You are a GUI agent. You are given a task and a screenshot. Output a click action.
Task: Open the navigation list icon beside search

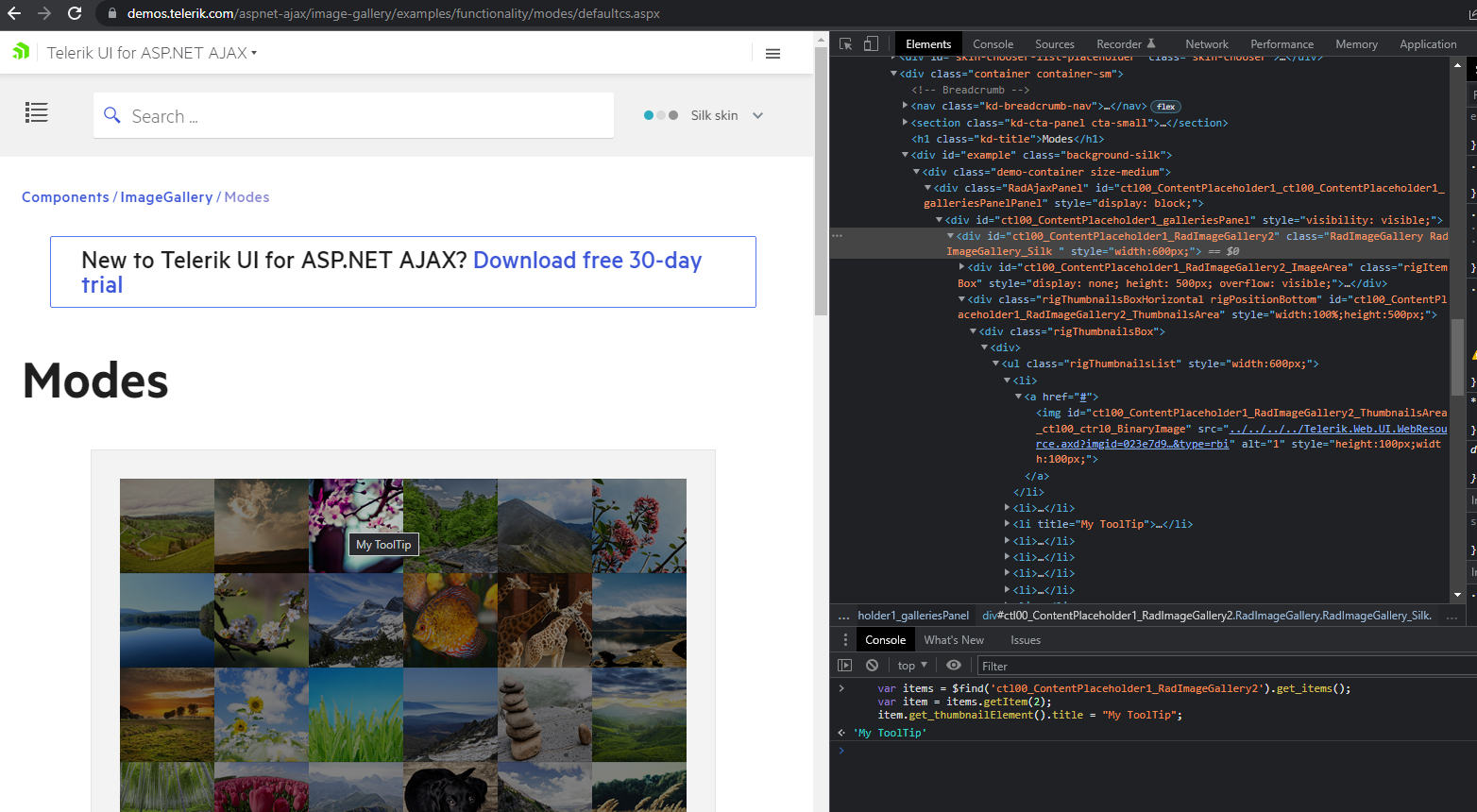click(x=37, y=113)
